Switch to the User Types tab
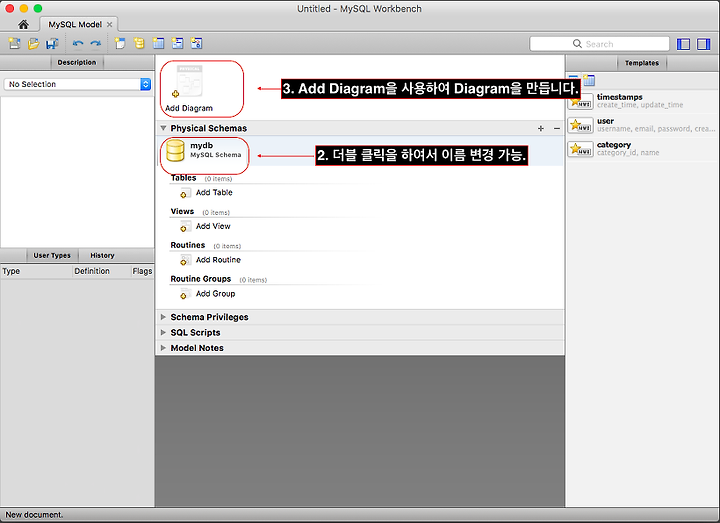Image resolution: width=720 pixels, height=523 pixels. (x=52, y=255)
